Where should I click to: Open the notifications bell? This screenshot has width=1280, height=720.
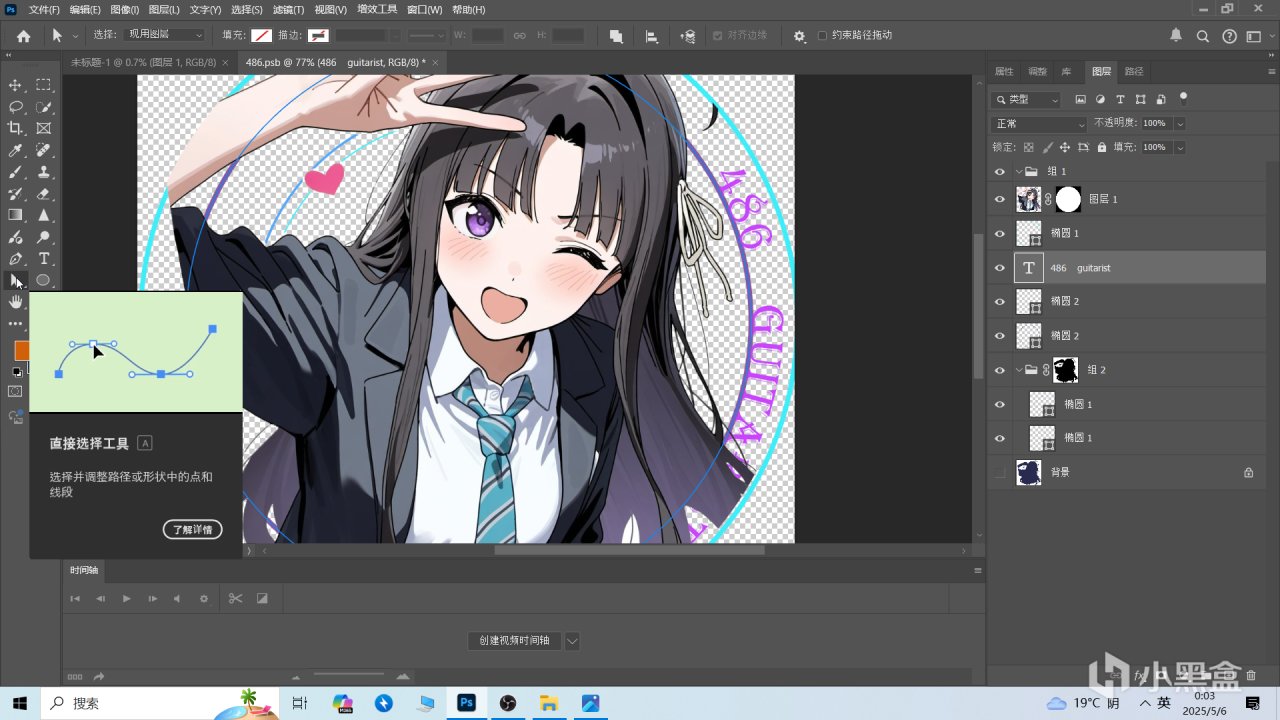point(1176,36)
